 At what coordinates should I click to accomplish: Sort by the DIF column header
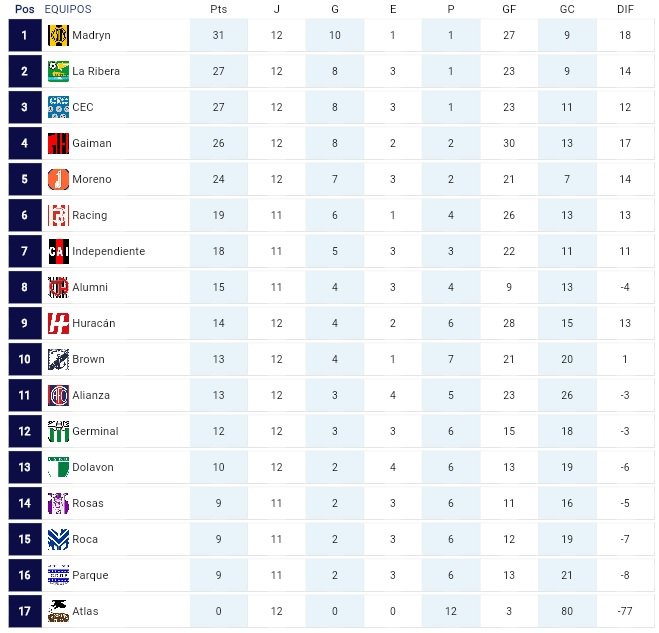tap(625, 9)
